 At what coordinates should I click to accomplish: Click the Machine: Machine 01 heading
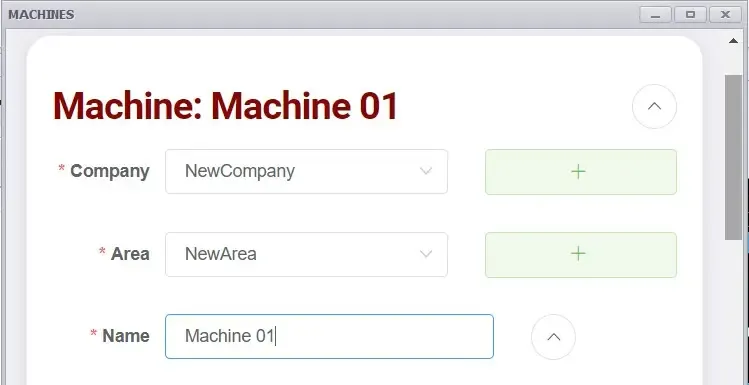225,106
